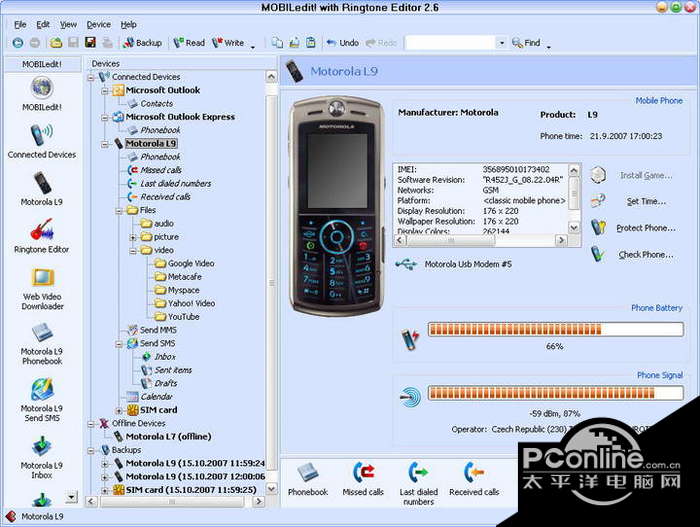Click the MOBILedit! panel header button
Screen dimensions: 700x527
[x=42, y=64]
